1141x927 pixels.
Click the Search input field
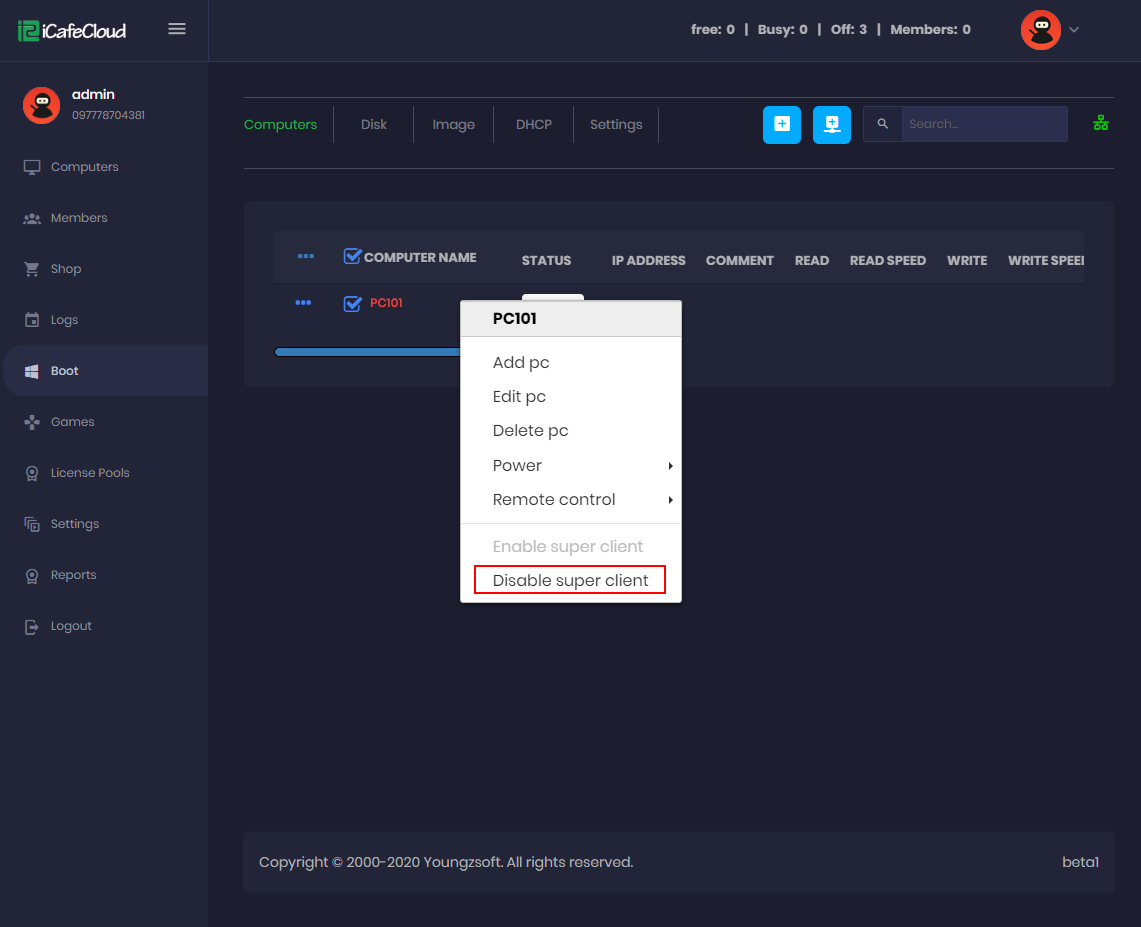pos(983,124)
